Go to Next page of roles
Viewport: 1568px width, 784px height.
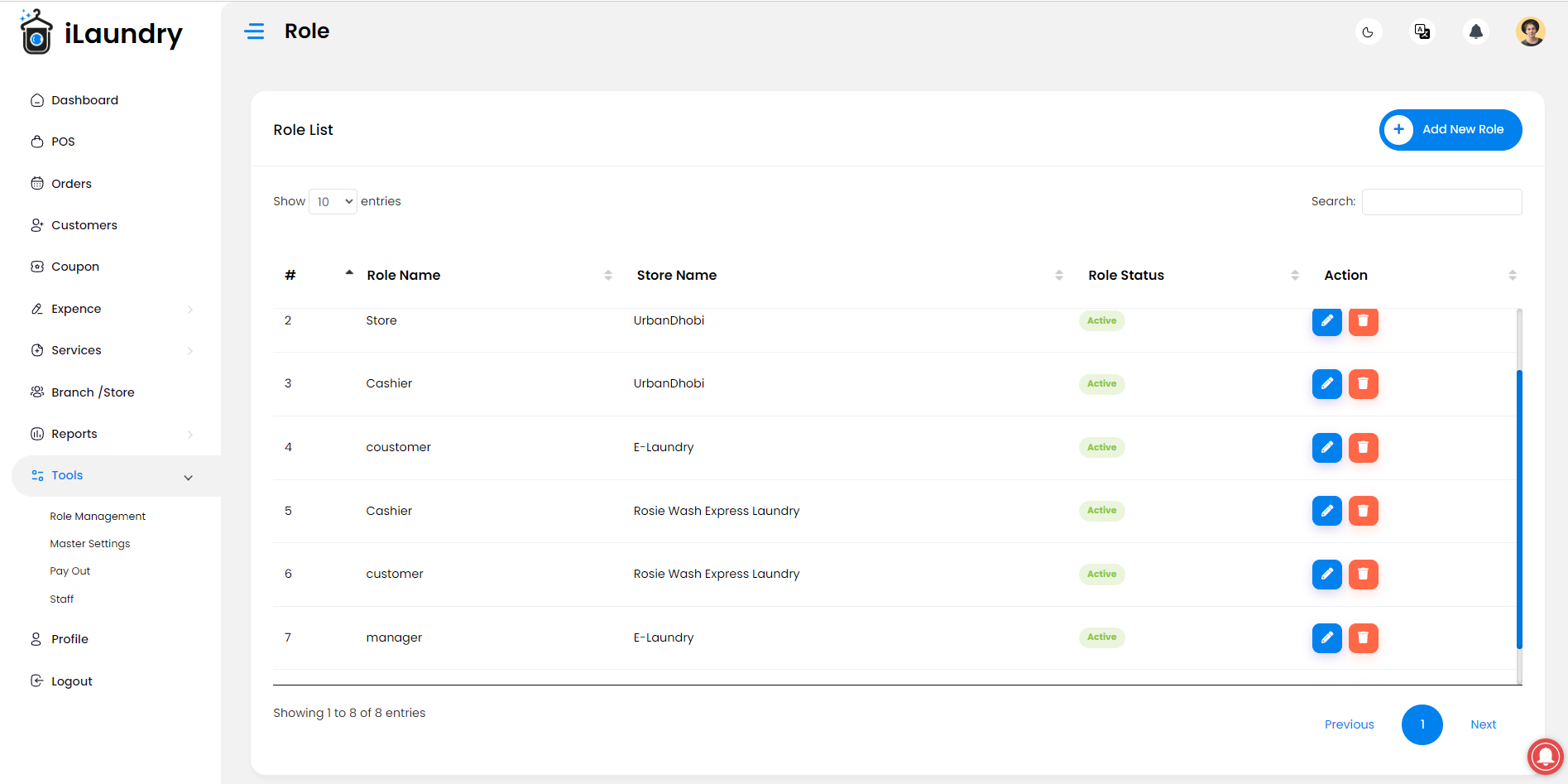(x=1483, y=724)
